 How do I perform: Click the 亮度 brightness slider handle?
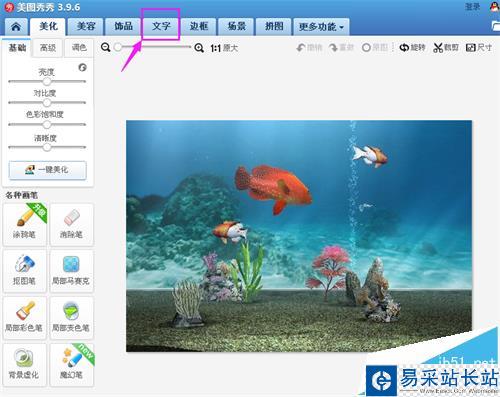47,81
